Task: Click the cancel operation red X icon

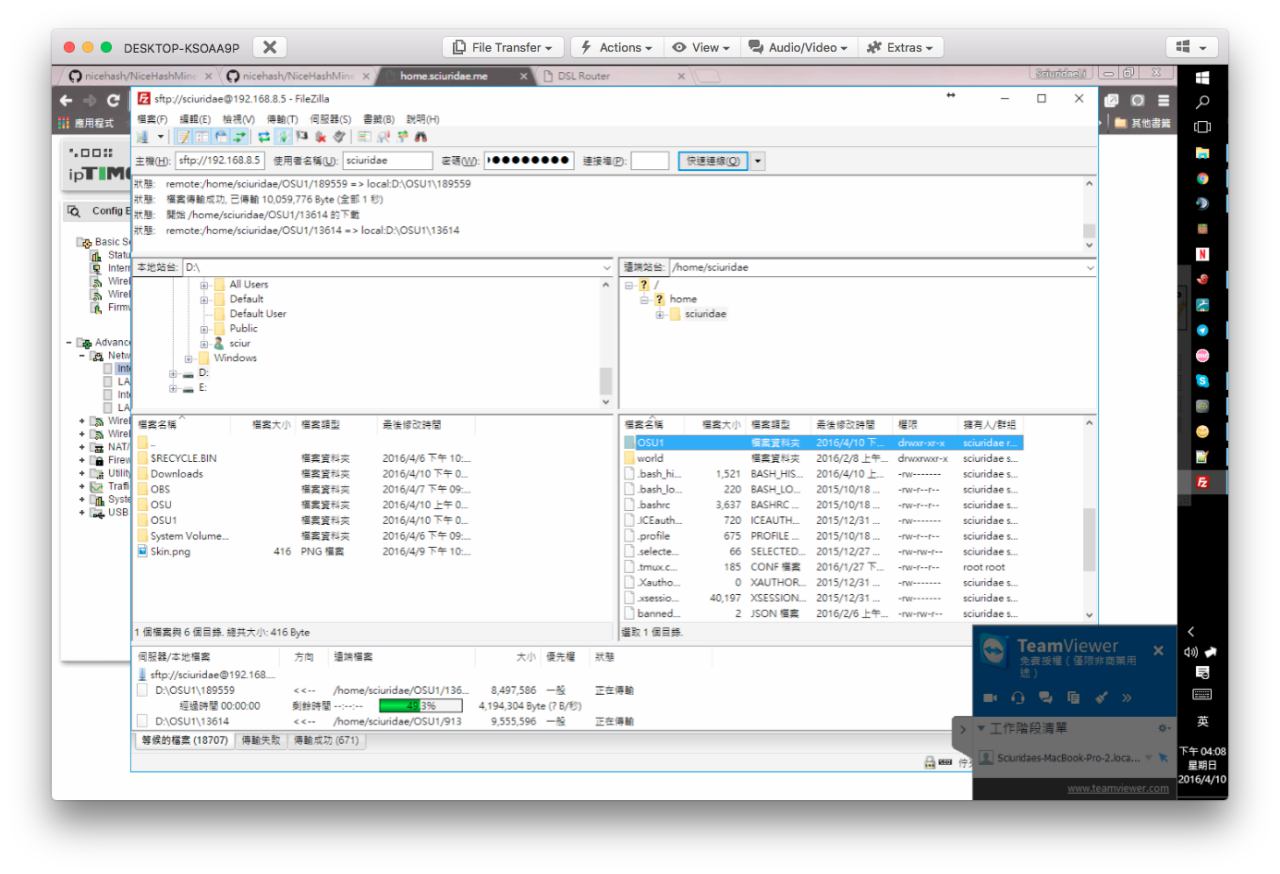Action: pos(320,137)
